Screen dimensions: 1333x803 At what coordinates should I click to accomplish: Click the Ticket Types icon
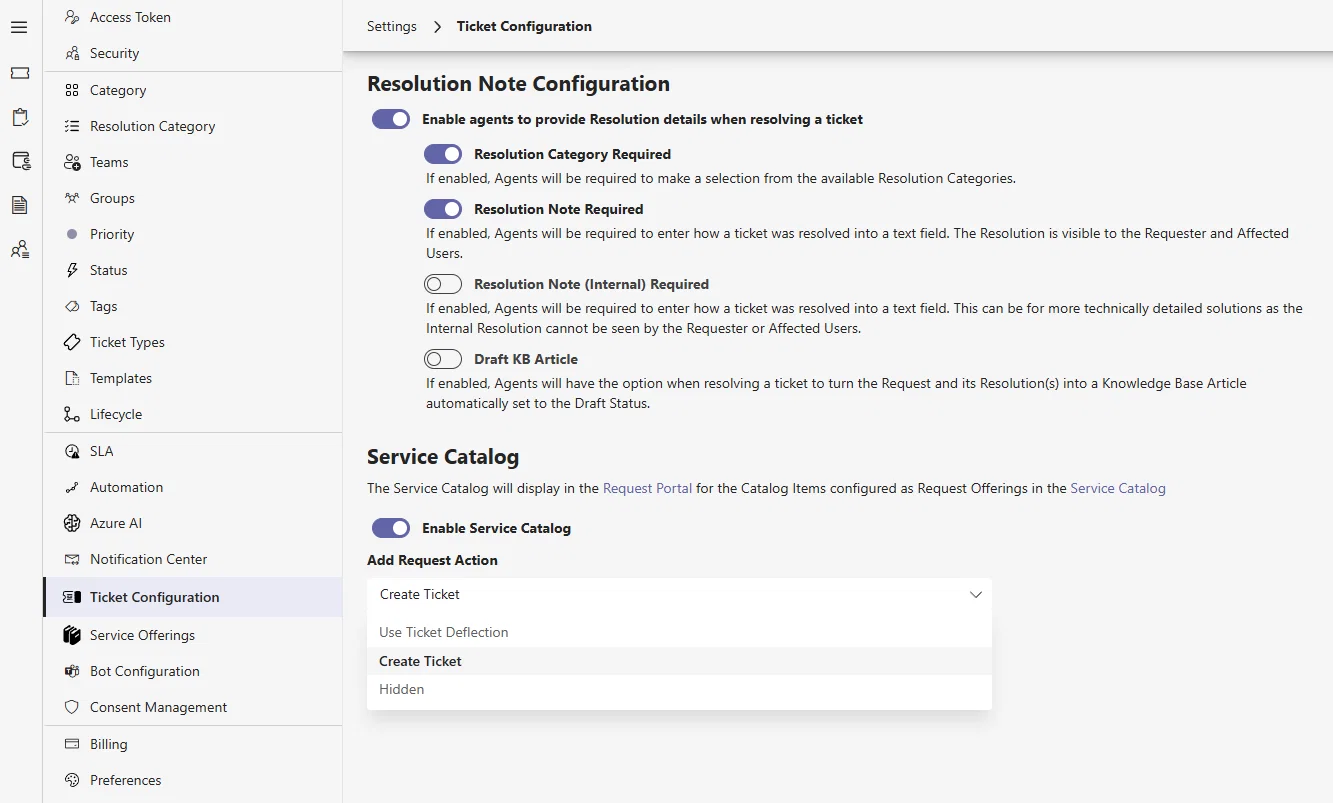click(x=72, y=342)
